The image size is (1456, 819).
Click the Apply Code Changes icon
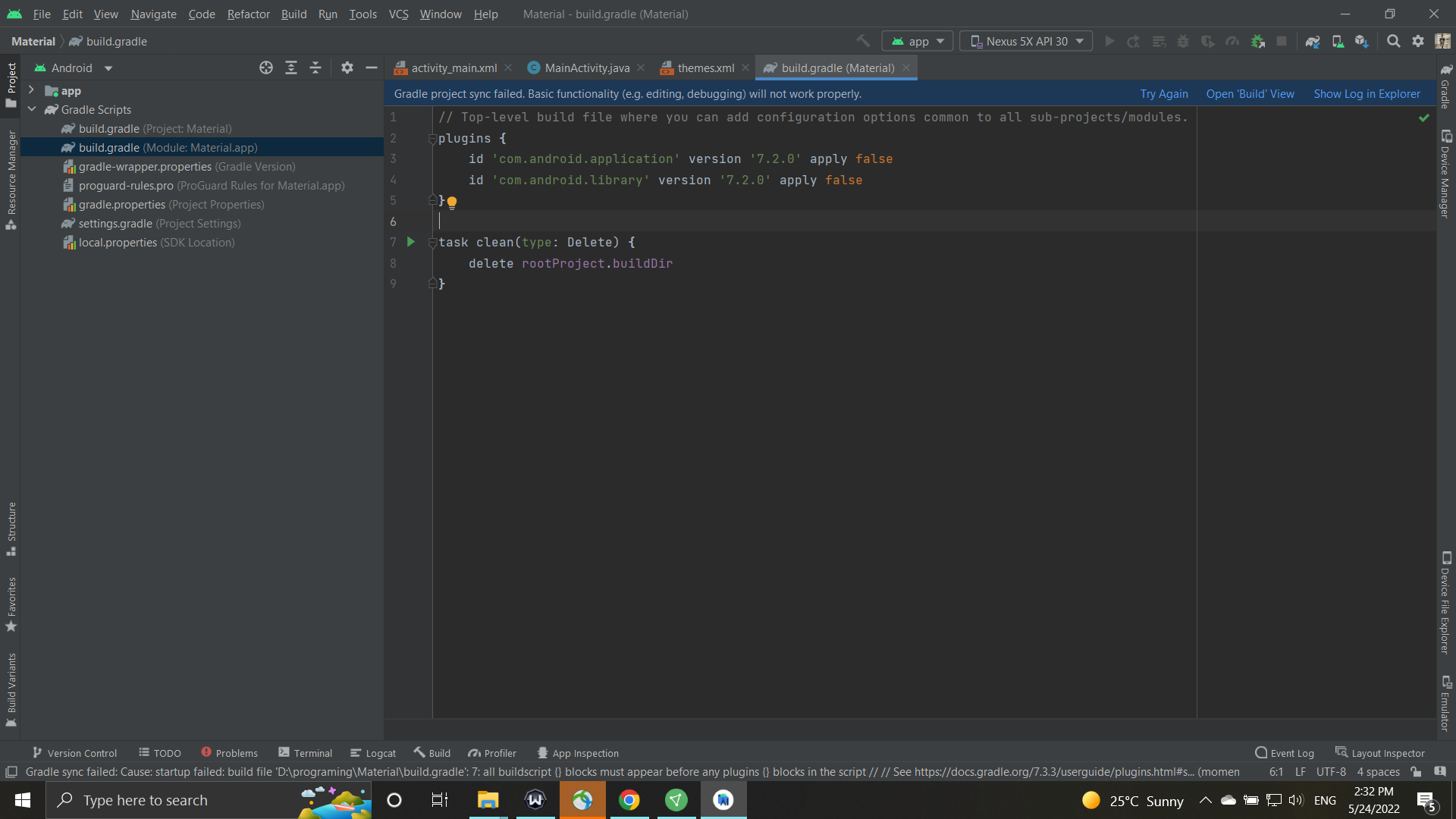1159,41
